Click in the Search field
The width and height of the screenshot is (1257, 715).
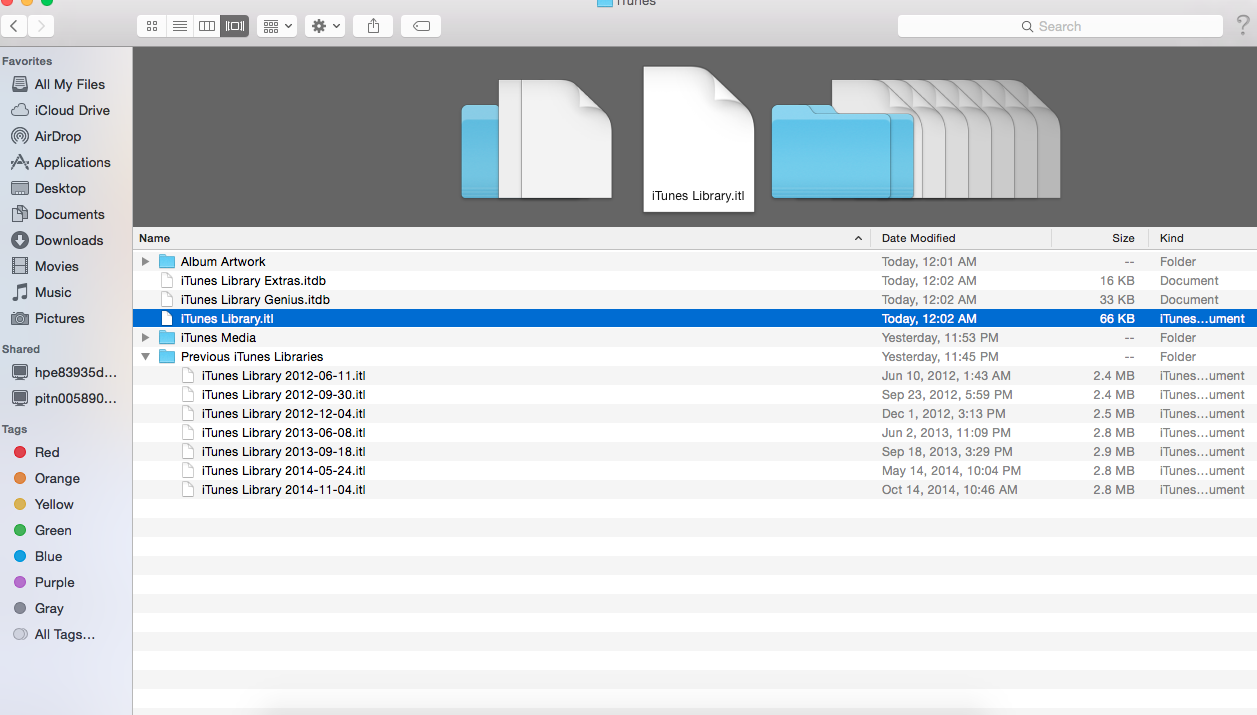[x=1060, y=26]
